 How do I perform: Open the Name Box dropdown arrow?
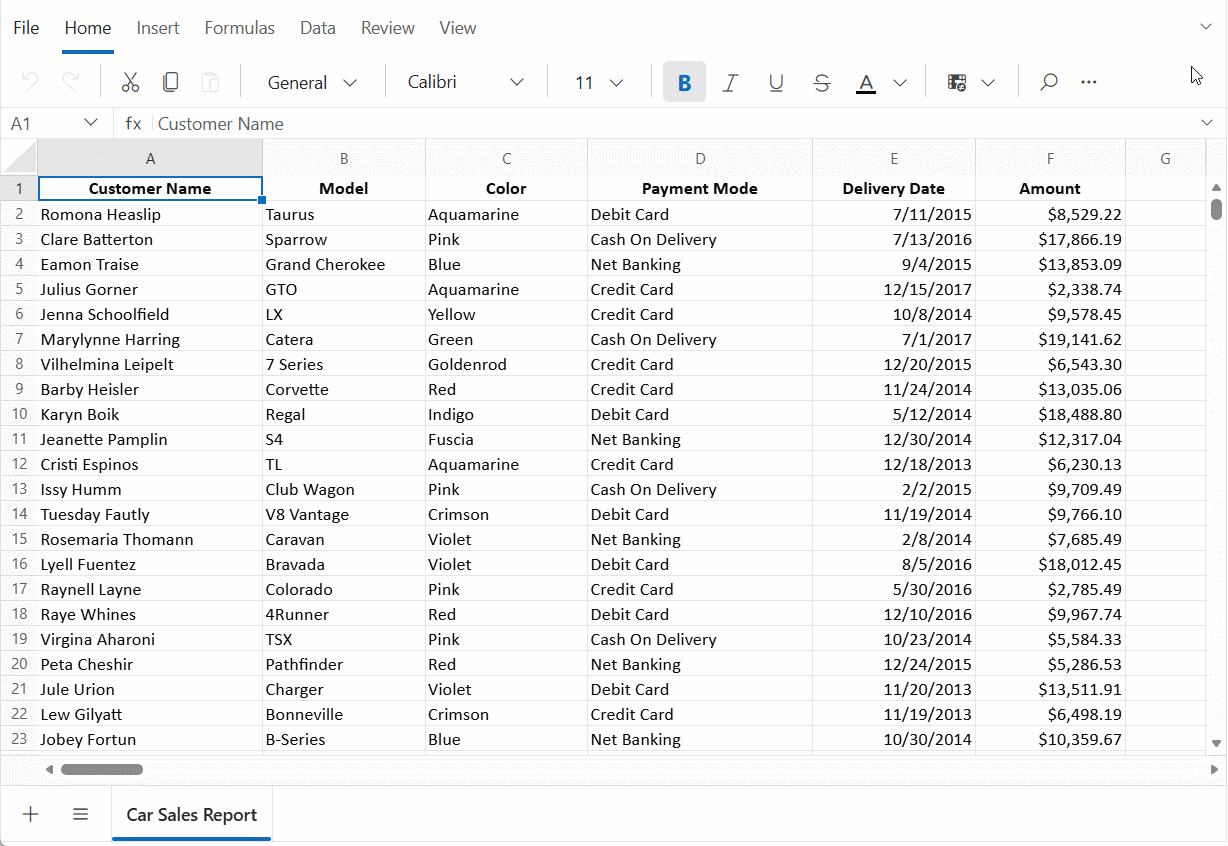click(91, 122)
